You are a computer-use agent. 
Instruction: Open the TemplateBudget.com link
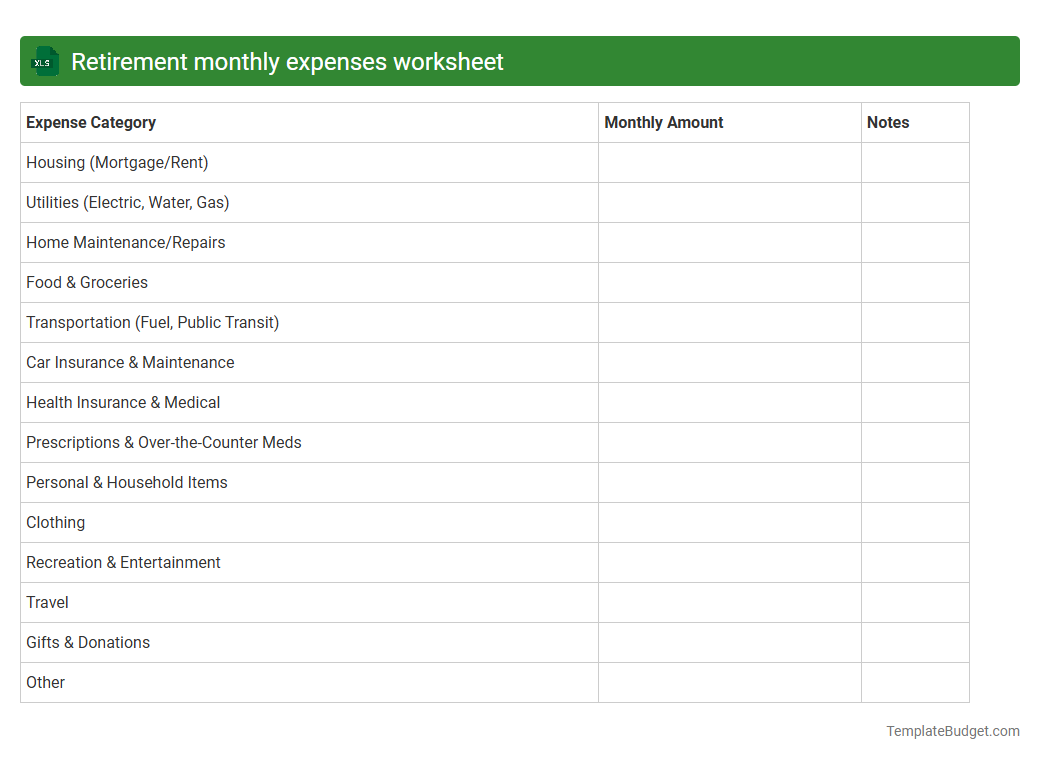951,731
